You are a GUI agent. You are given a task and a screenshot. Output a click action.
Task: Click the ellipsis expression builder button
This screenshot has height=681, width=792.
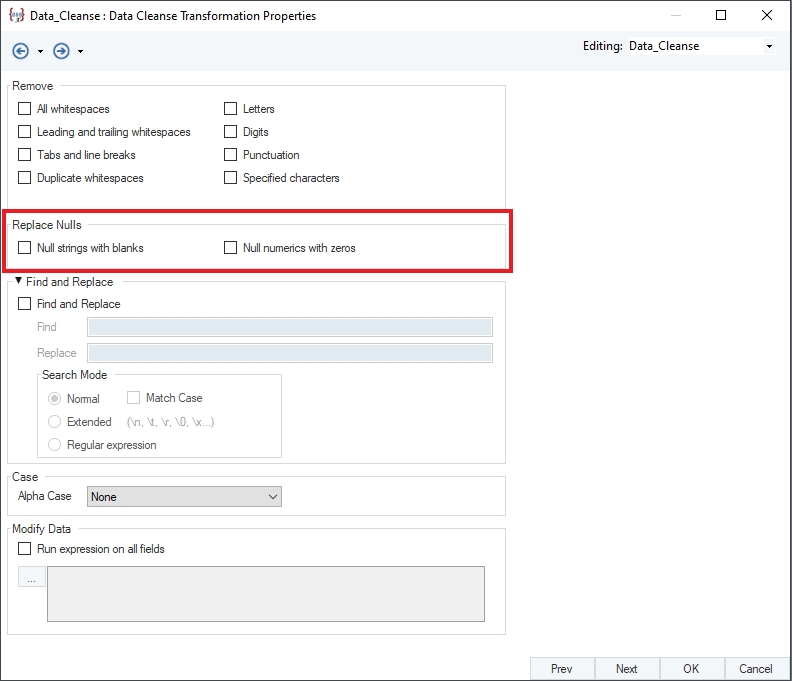tap(32, 577)
